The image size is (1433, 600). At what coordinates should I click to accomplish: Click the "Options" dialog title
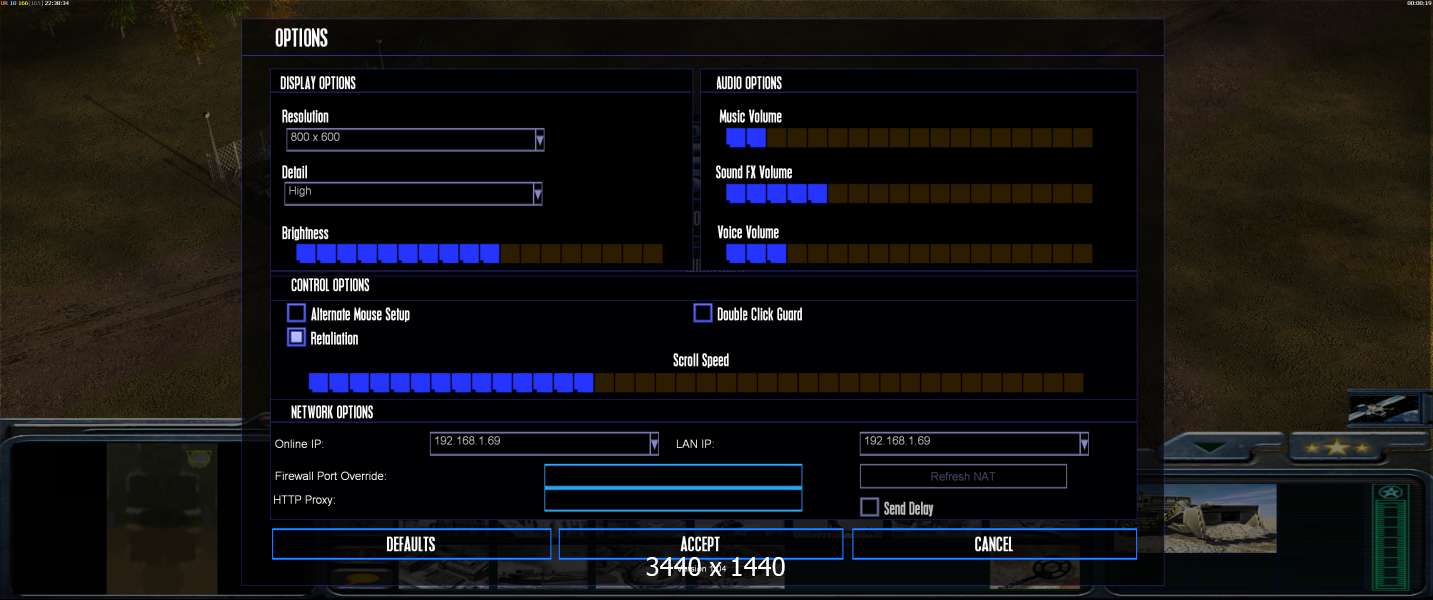pos(301,38)
